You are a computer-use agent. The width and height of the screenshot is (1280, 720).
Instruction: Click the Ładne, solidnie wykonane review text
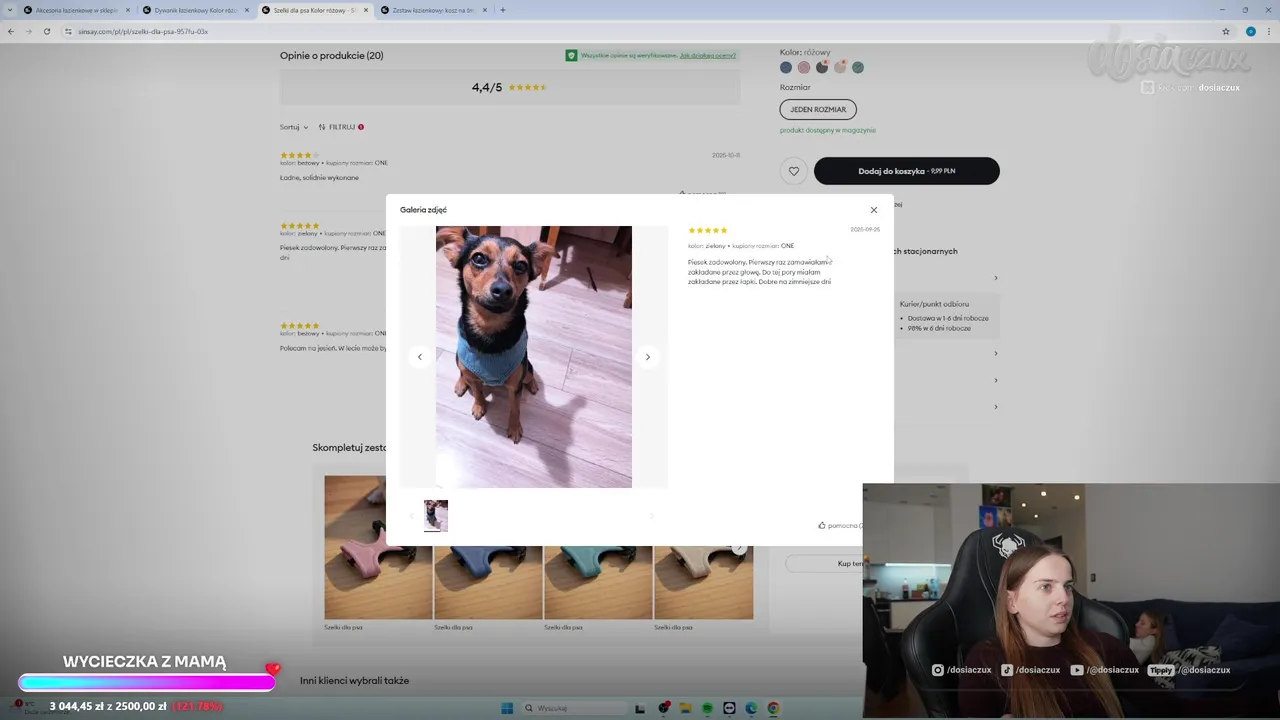pyautogui.click(x=319, y=178)
